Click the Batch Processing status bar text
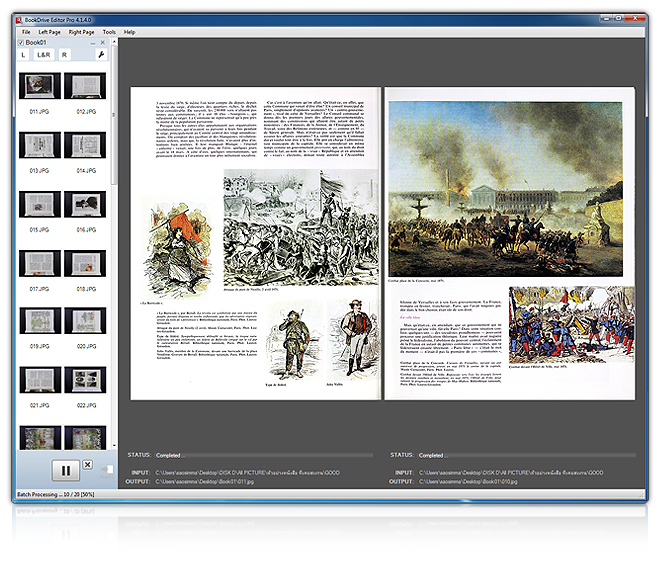The height and width of the screenshot is (570, 664). pos(56,494)
